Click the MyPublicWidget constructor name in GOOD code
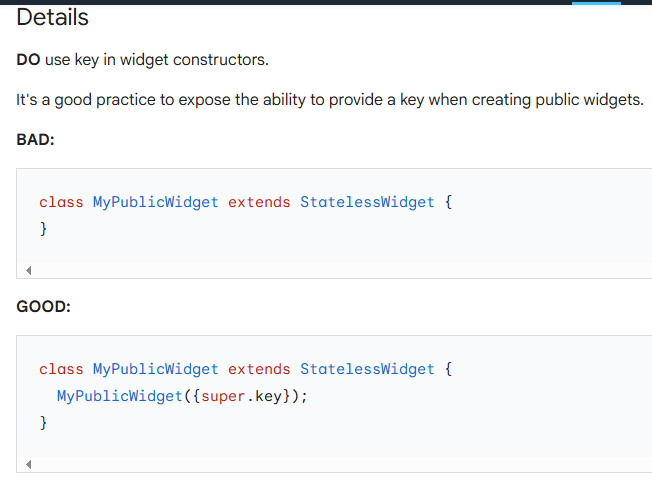Screen dimensions: 652x486 point(119,396)
